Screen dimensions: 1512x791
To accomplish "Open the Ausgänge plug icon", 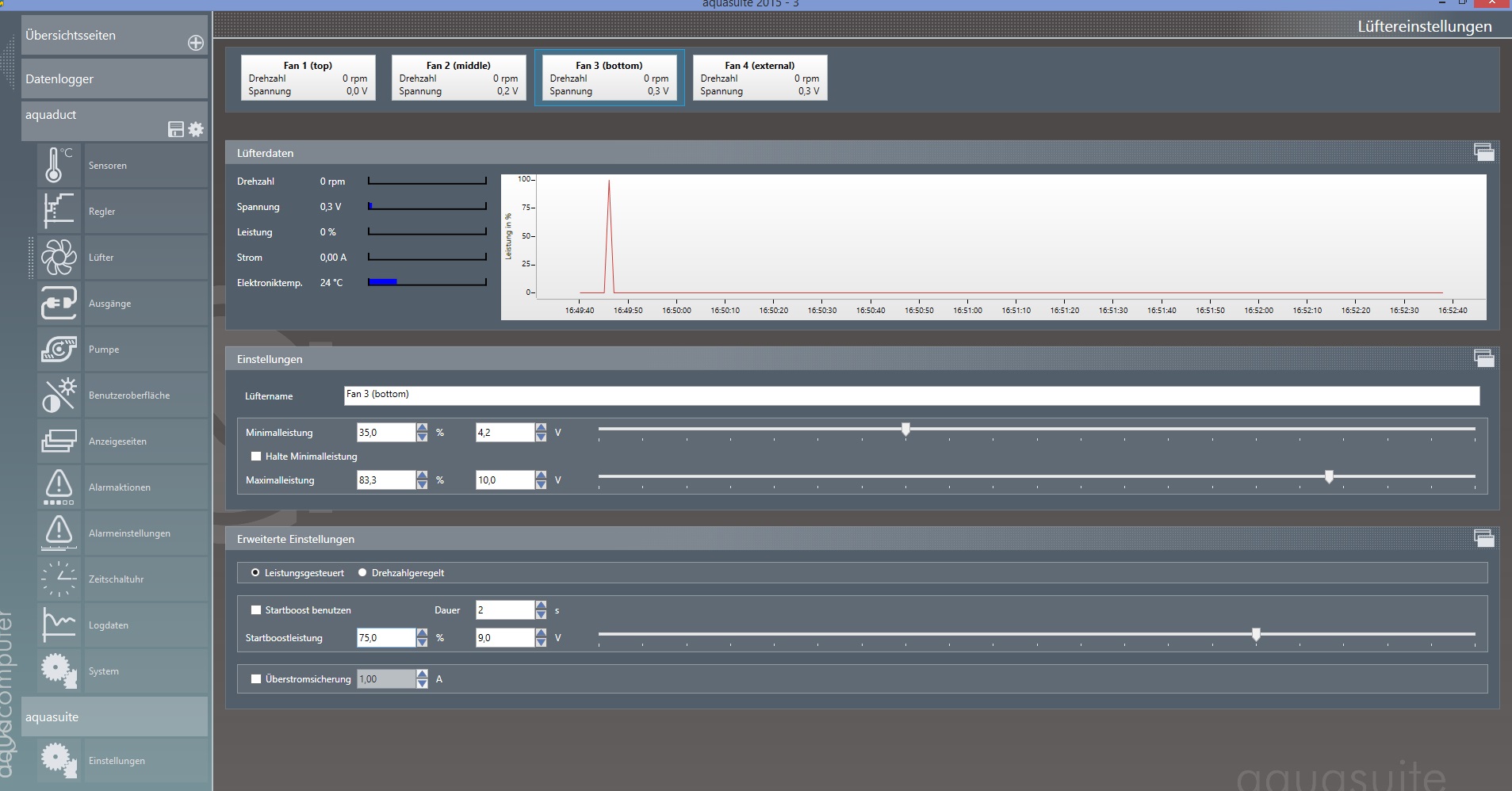I will pyautogui.click(x=59, y=304).
